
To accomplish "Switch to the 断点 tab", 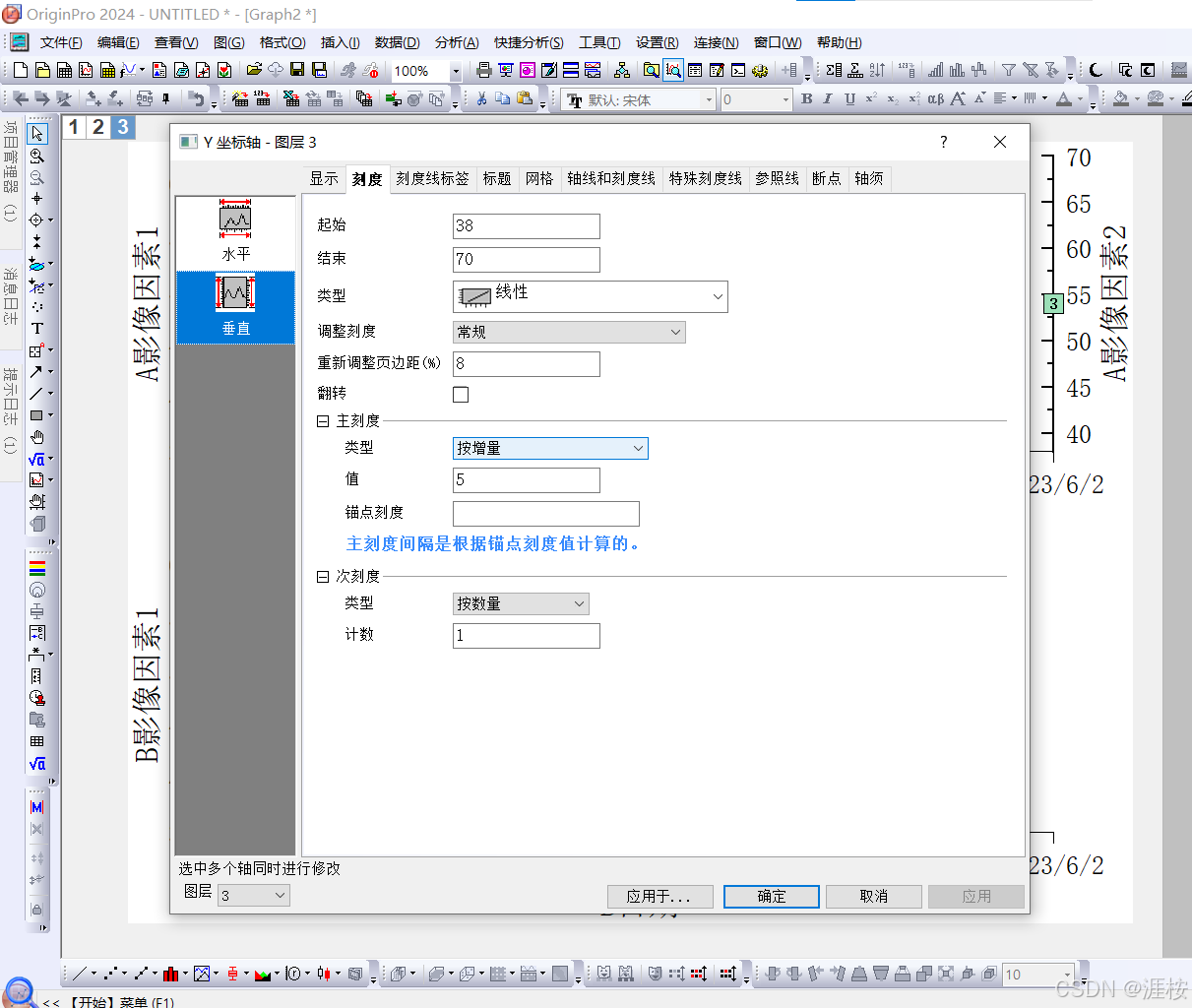I will pyautogui.click(x=827, y=178).
